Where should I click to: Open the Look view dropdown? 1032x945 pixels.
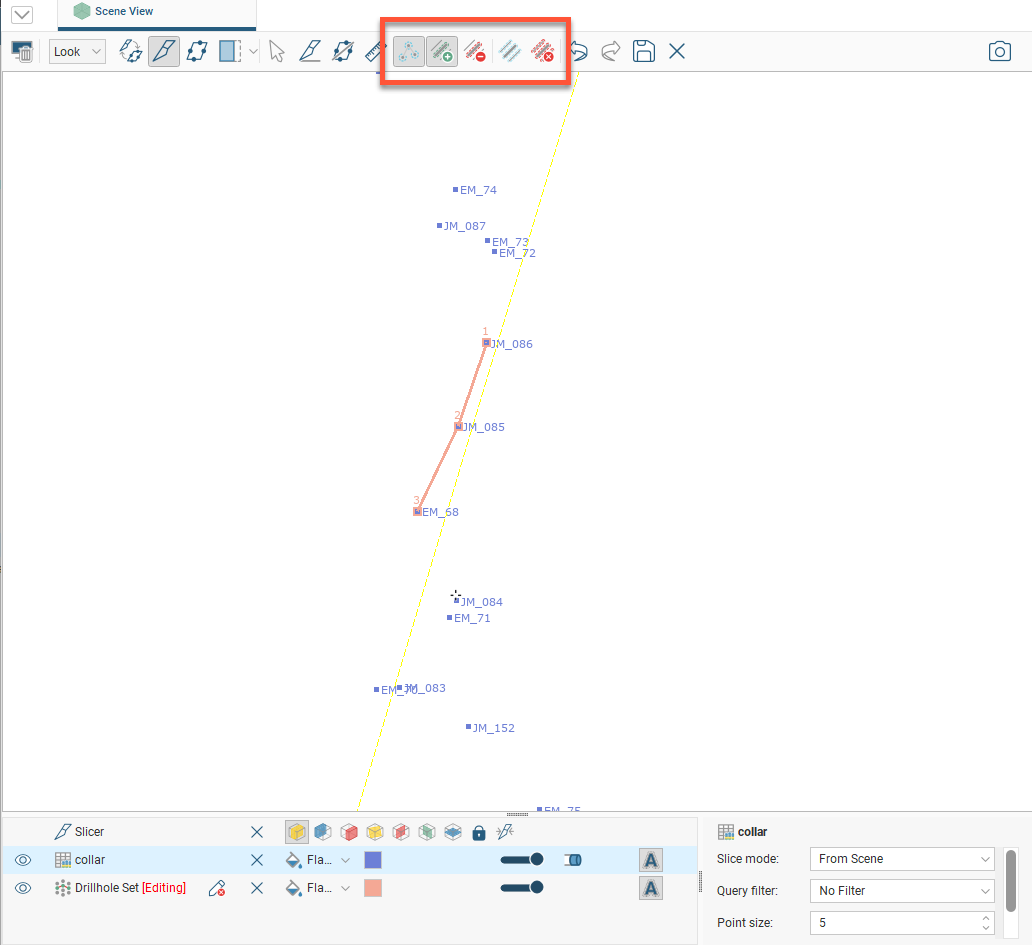point(77,51)
